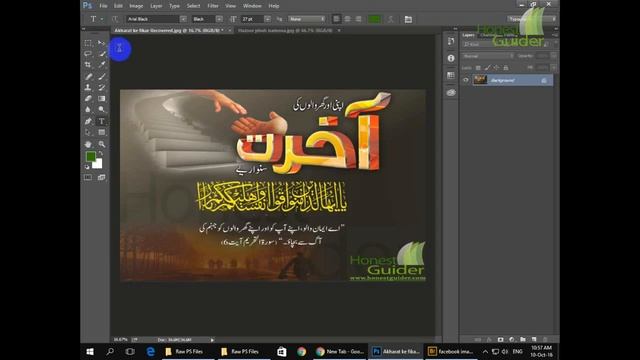This screenshot has width=640, height=360.
Task: Change the screen mode
Action: point(102,178)
